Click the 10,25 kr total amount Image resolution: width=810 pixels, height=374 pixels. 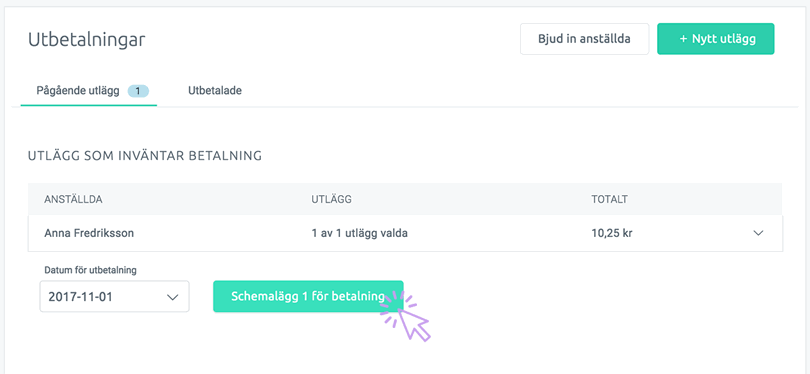612,233
